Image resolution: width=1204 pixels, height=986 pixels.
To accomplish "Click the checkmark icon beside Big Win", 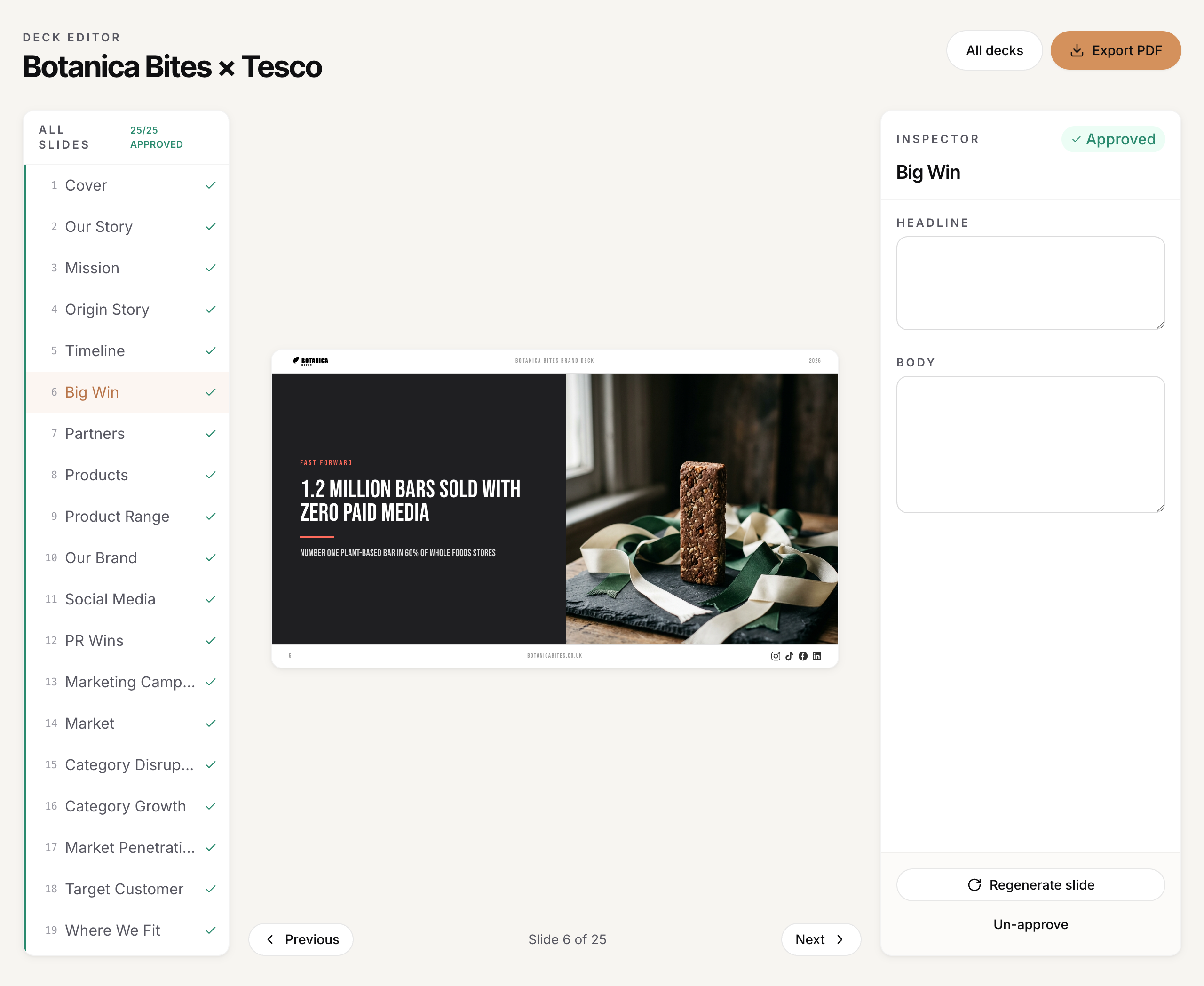I will click(211, 392).
